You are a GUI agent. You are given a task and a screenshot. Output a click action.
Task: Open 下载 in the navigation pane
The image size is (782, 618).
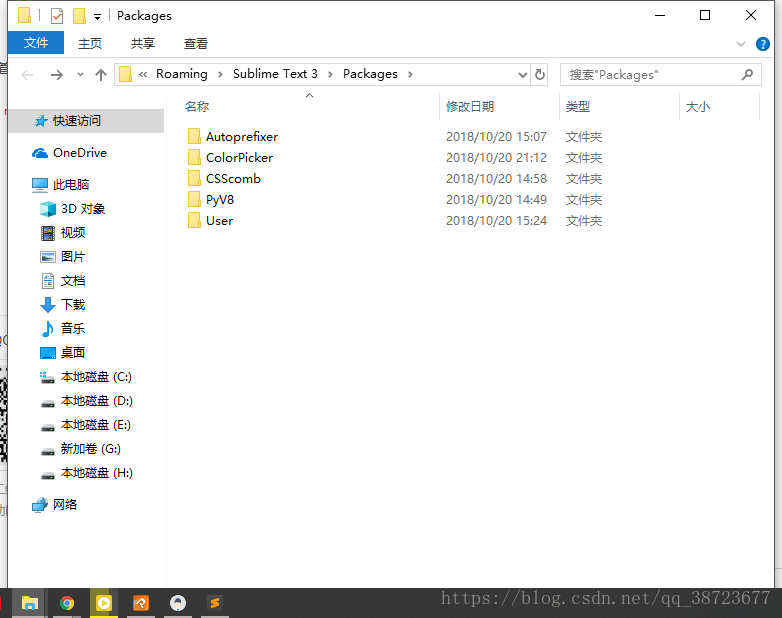73,304
